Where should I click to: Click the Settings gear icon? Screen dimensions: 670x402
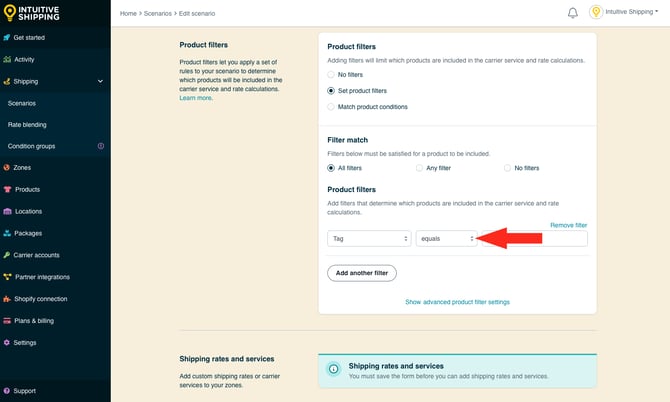coord(8,342)
